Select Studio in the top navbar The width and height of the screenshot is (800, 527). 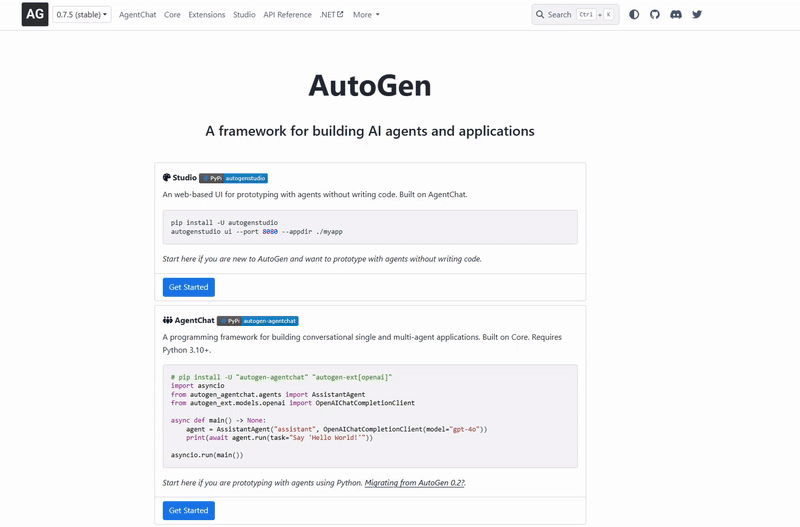tap(244, 15)
